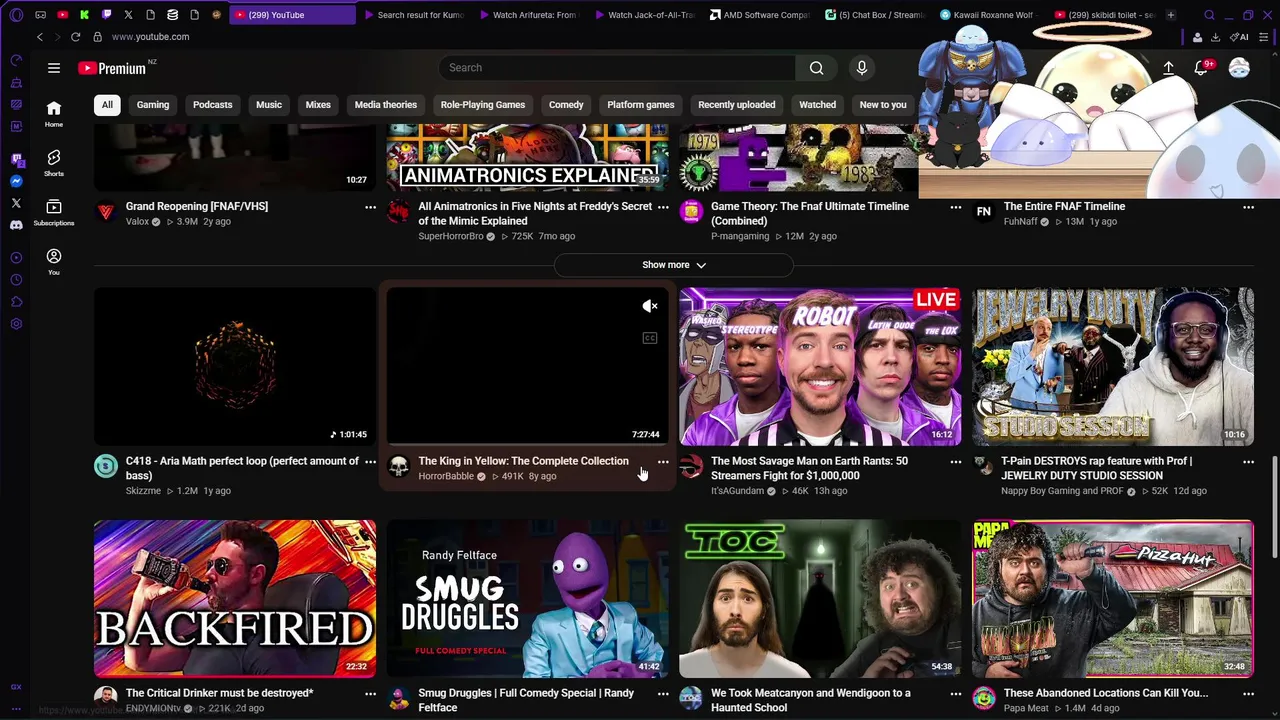Click the www.youtube.com address bar
1280x720 pixels.
point(150,37)
